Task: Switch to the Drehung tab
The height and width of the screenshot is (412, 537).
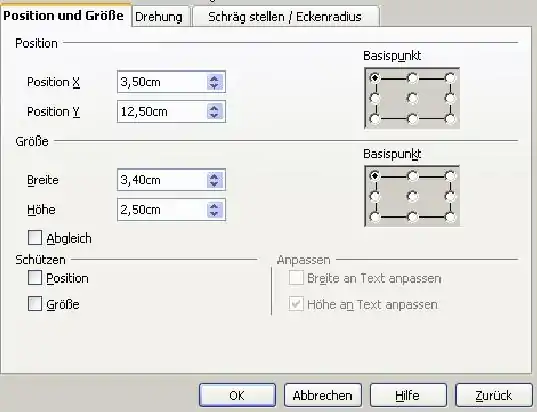Action: pyautogui.click(x=159, y=17)
